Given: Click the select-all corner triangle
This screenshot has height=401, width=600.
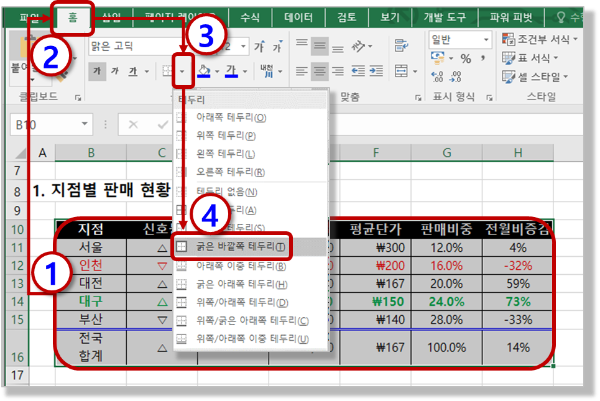Looking at the screenshot, I should pyautogui.click(x=20, y=153).
